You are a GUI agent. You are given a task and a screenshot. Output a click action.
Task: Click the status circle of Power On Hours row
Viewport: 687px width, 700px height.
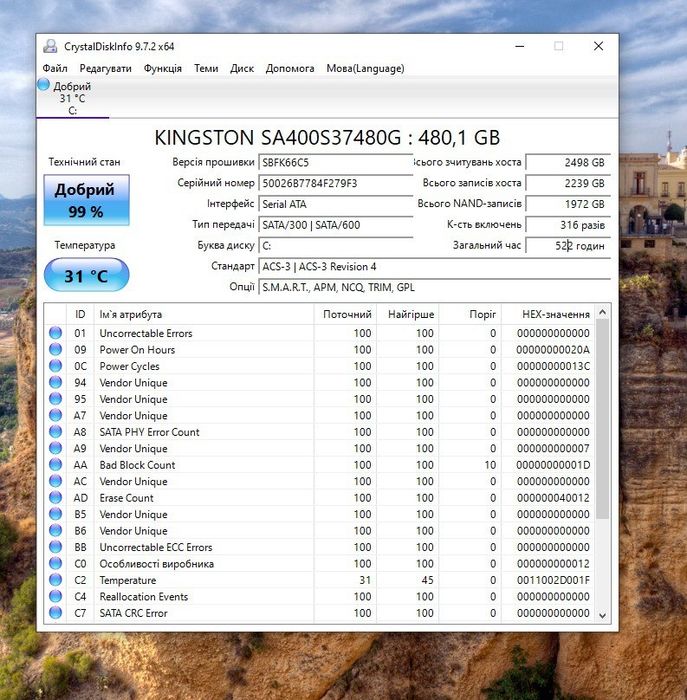click(55, 350)
